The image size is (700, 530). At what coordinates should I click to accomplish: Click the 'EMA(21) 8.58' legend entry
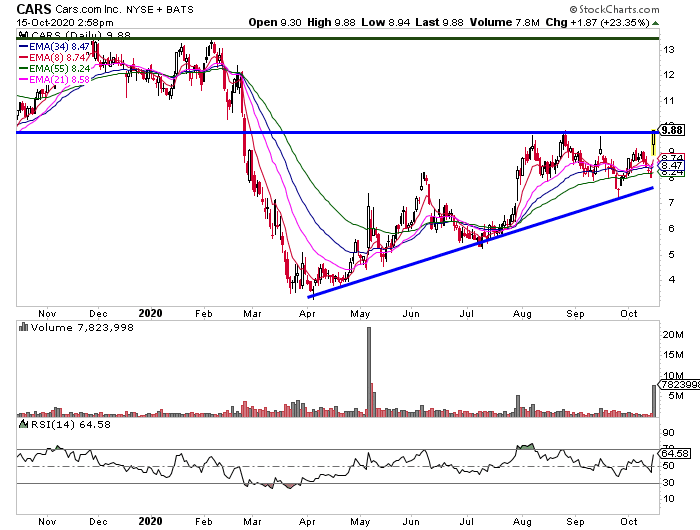click(x=54, y=79)
